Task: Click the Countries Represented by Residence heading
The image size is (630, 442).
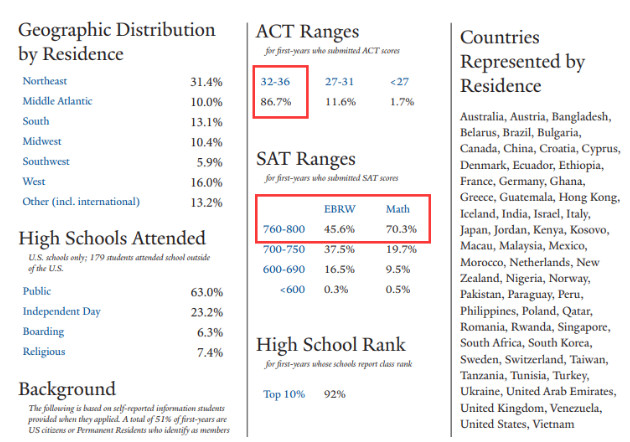Action: (x=522, y=62)
